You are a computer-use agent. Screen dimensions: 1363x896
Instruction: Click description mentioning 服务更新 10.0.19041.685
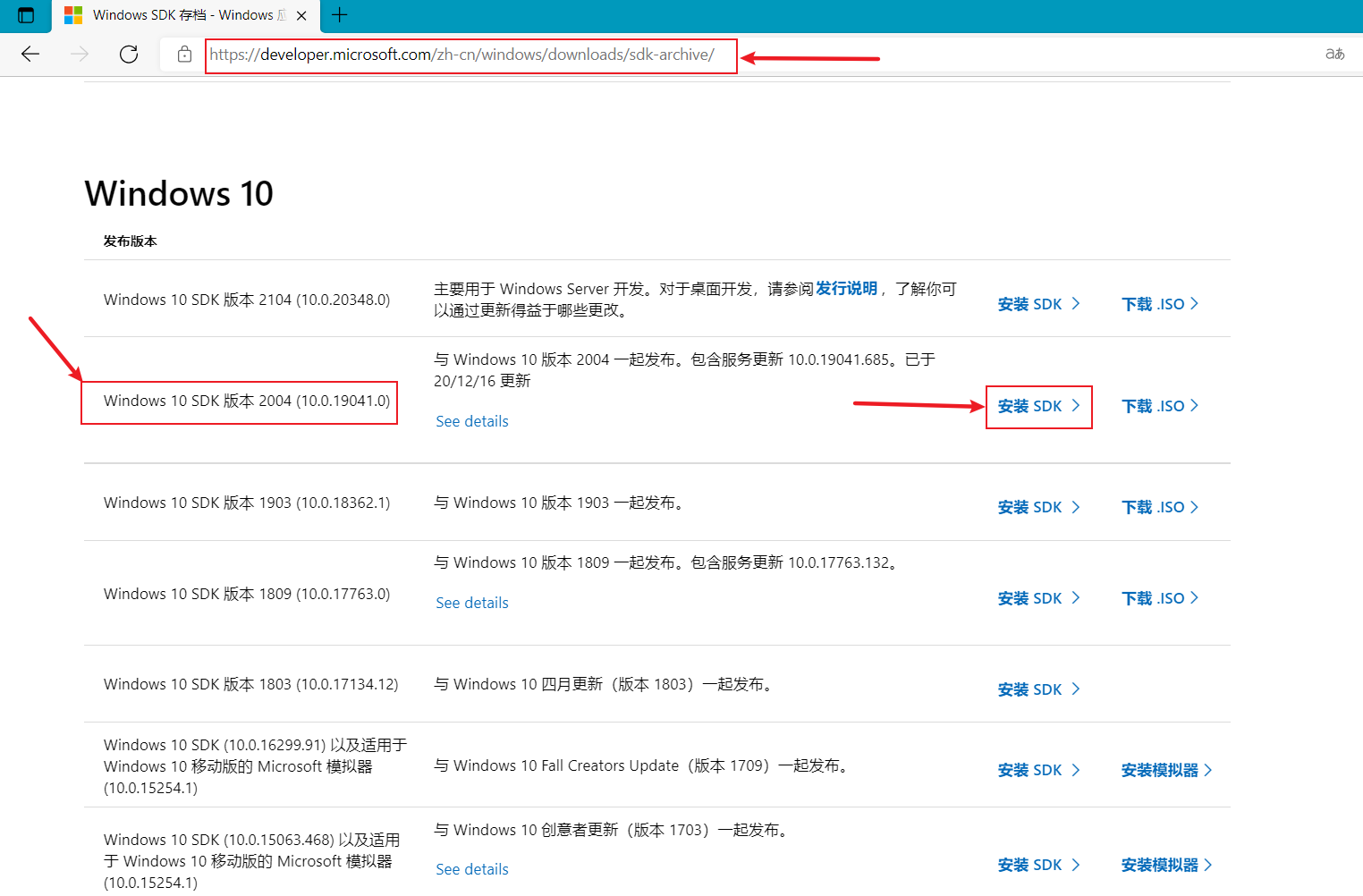click(685, 370)
